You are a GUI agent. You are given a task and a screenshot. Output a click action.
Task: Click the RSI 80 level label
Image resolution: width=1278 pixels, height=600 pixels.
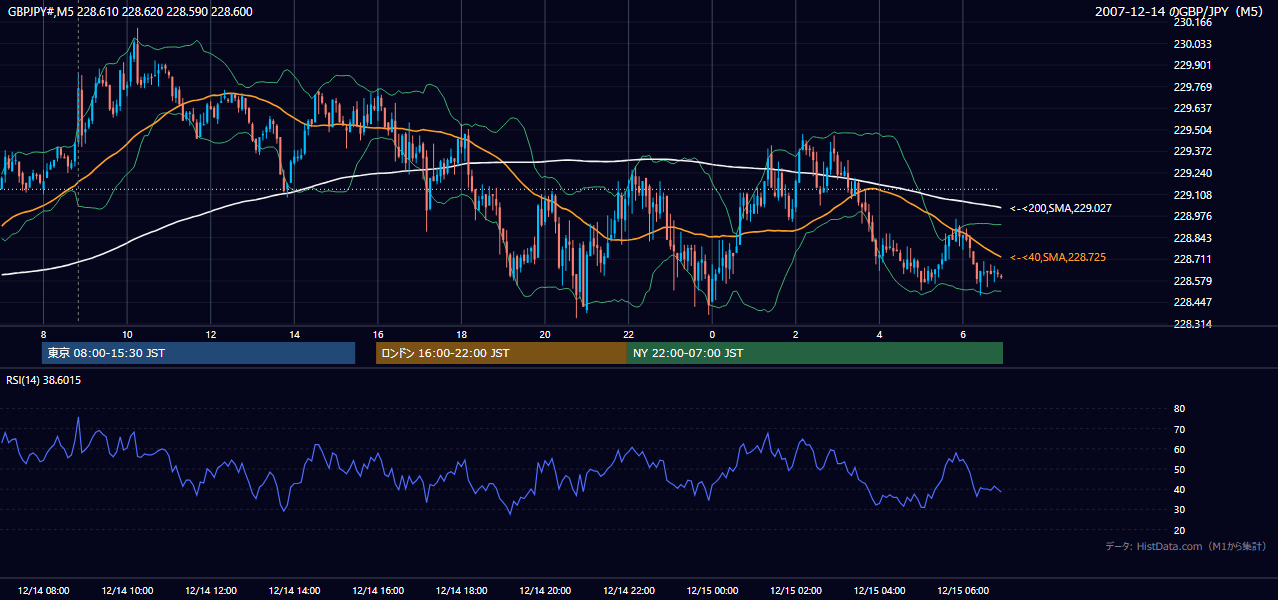click(x=1179, y=409)
